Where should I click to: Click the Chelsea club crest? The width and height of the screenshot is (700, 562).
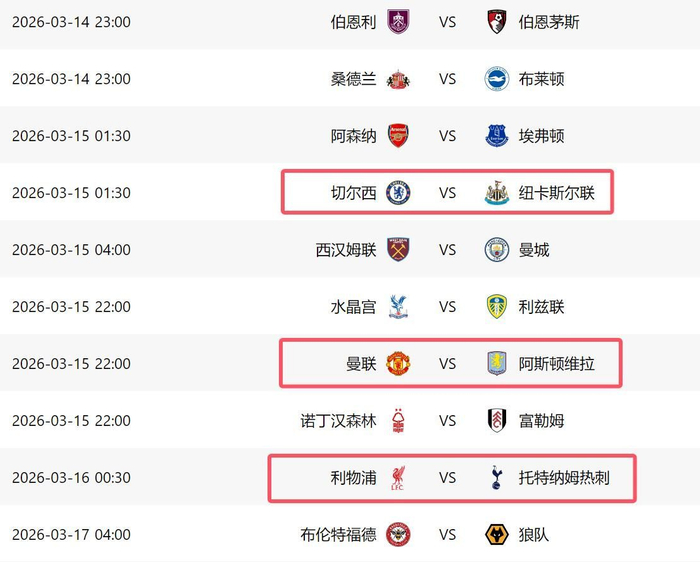pos(398,193)
